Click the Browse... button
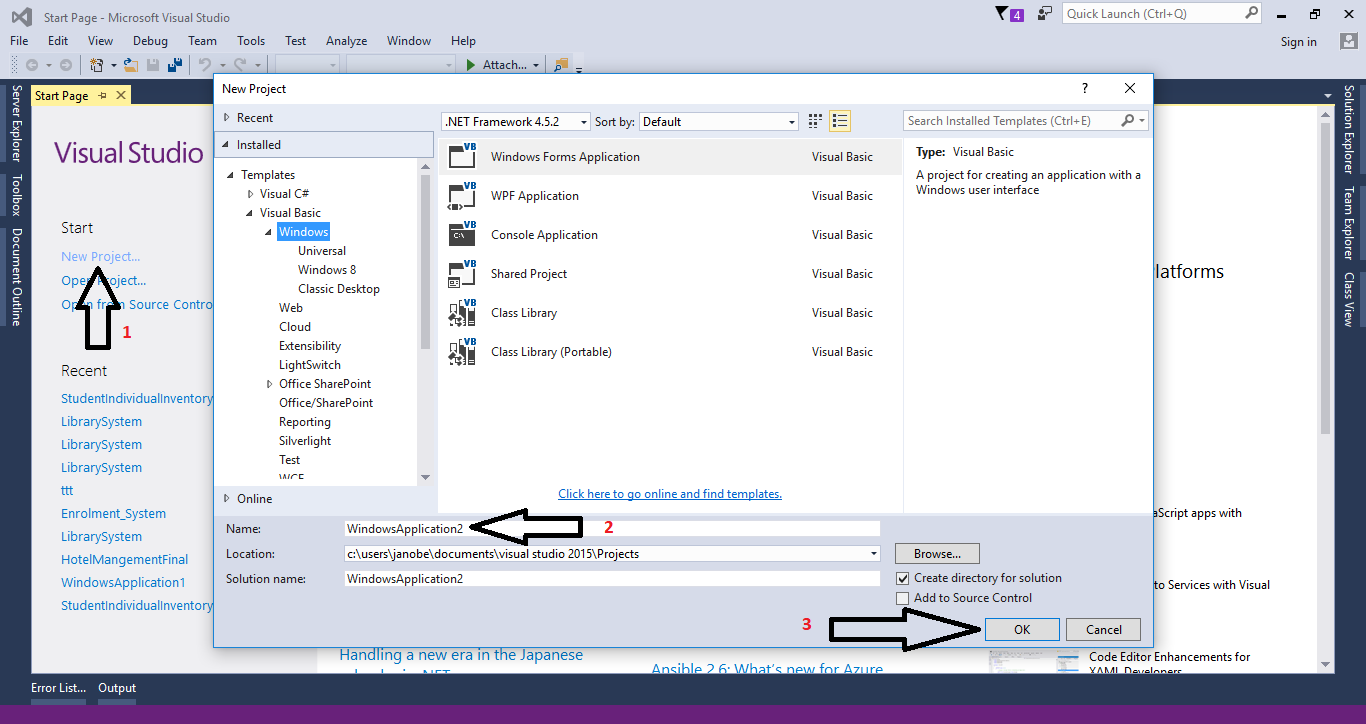The width and height of the screenshot is (1366, 724). tap(937, 553)
